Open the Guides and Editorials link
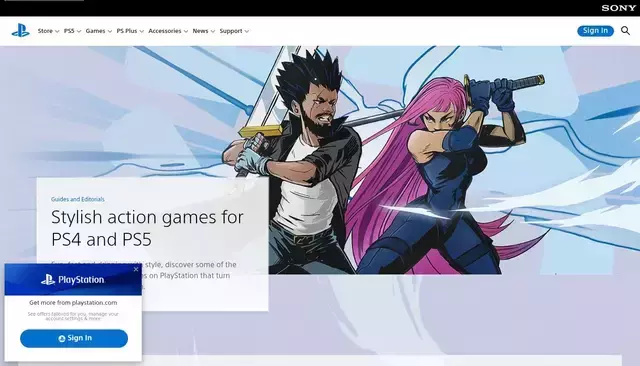 pyautogui.click(x=78, y=199)
